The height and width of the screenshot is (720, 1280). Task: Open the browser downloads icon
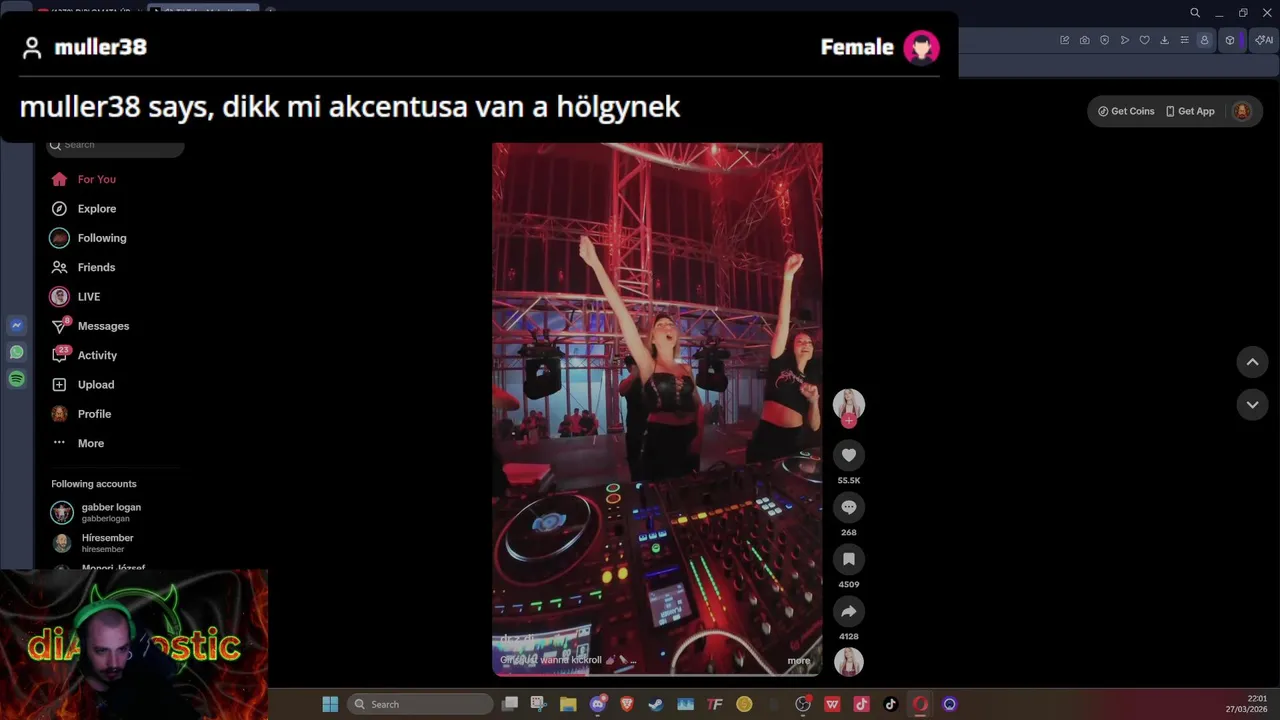(1165, 40)
